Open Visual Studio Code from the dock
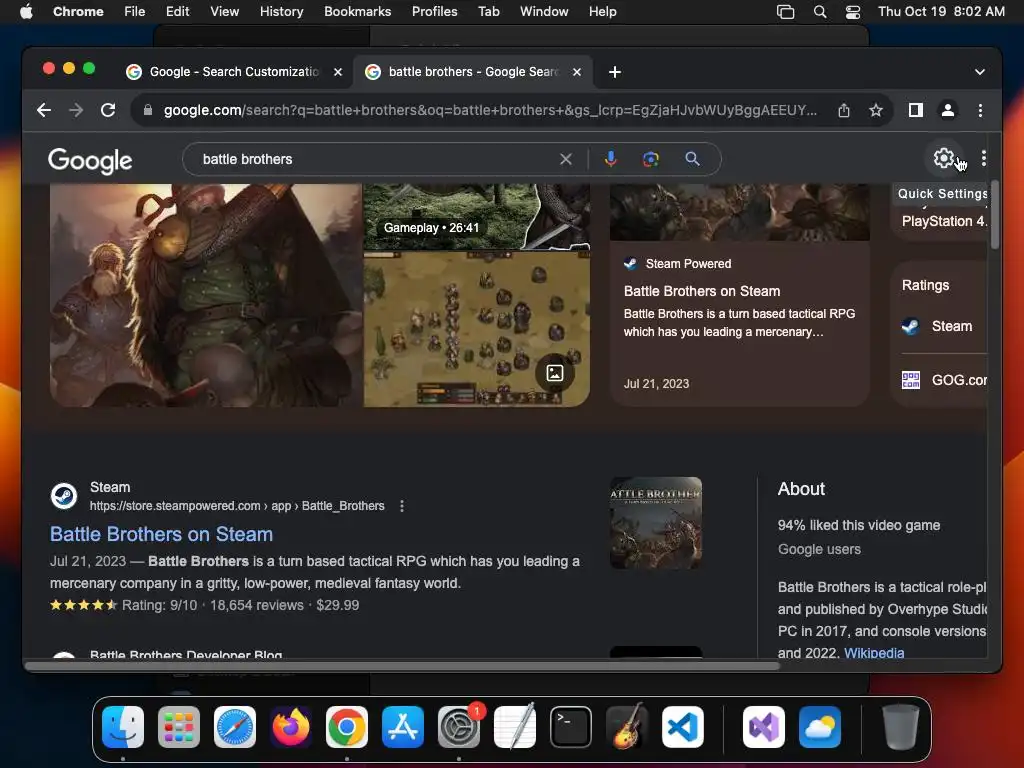The width and height of the screenshot is (1024, 768). coord(683,727)
